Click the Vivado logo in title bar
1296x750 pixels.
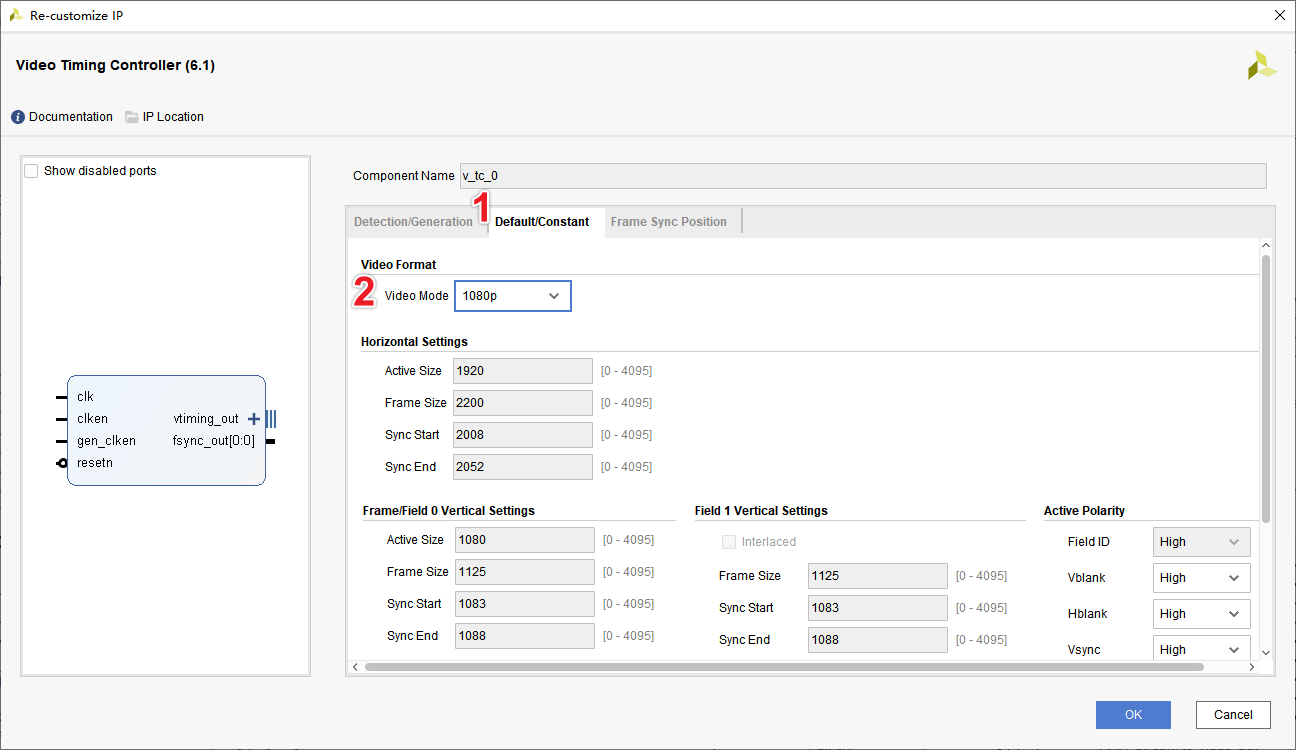(x=16, y=16)
